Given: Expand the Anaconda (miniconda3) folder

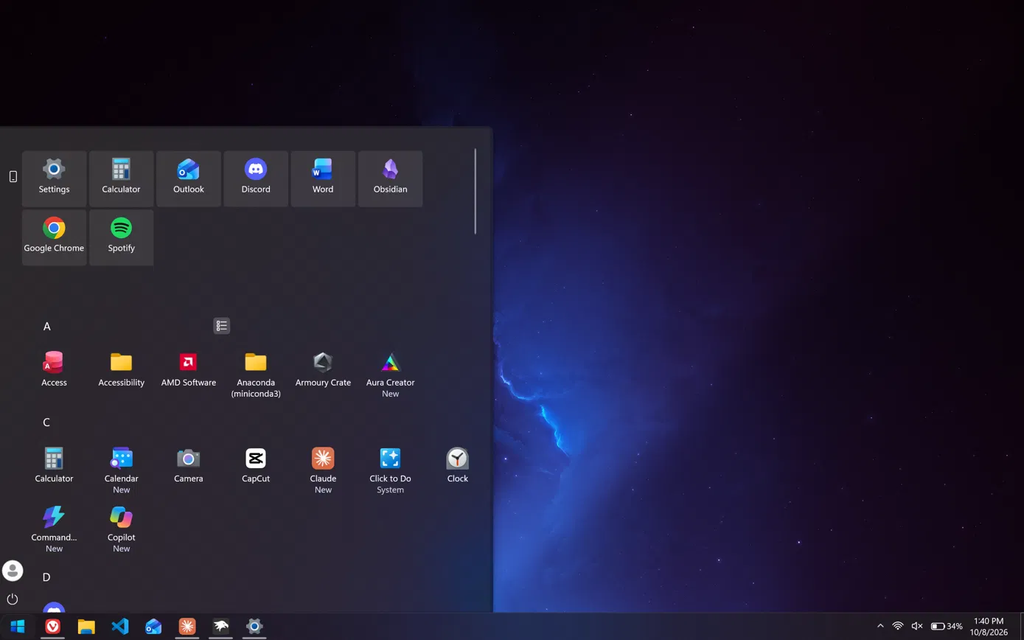Looking at the screenshot, I should coord(255,375).
